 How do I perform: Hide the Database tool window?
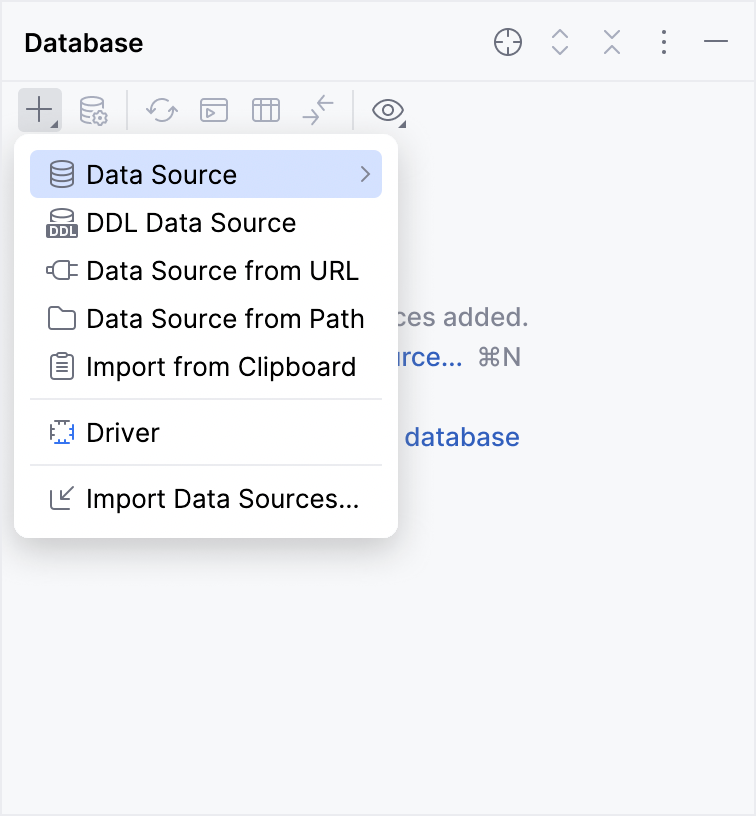click(716, 42)
